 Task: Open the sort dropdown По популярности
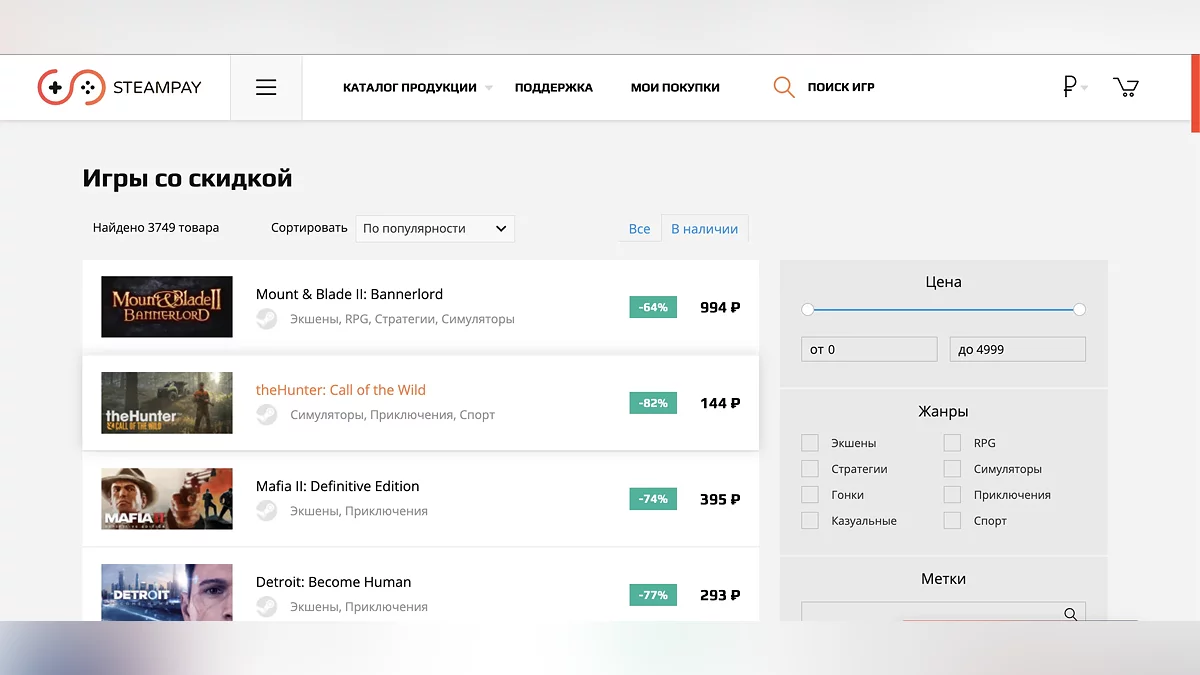435,228
